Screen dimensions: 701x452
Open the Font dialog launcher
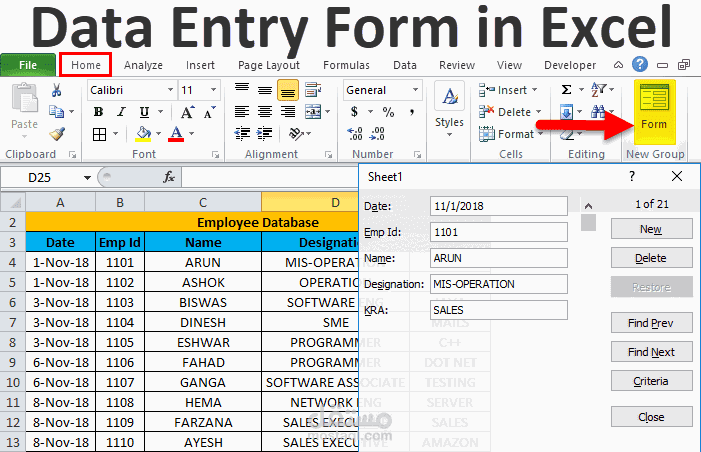coord(216,155)
